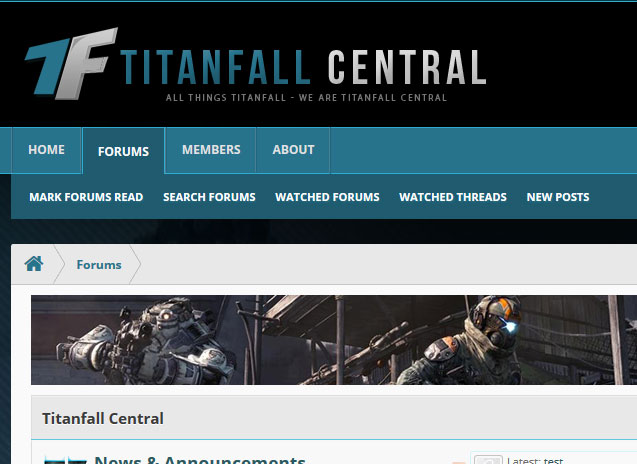Click the Forums breadcrumb link

(x=99, y=265)
